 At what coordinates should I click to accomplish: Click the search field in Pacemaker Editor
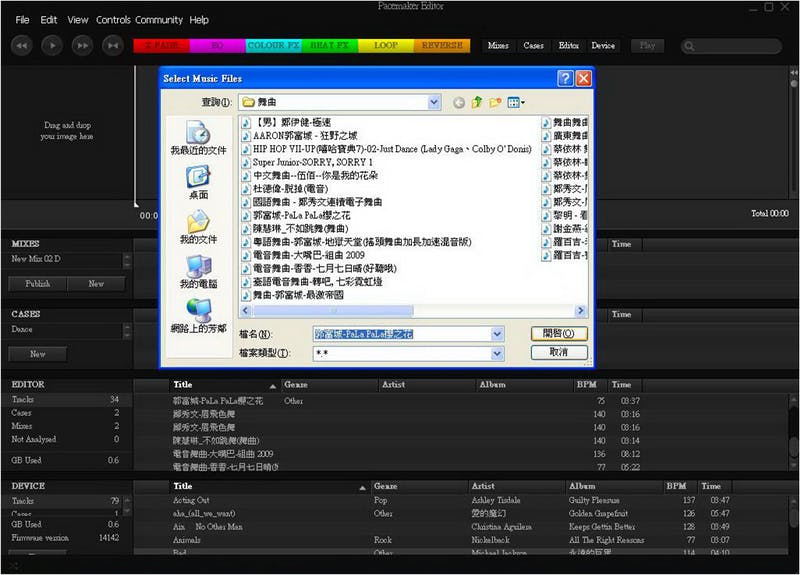tap(731, 46)
